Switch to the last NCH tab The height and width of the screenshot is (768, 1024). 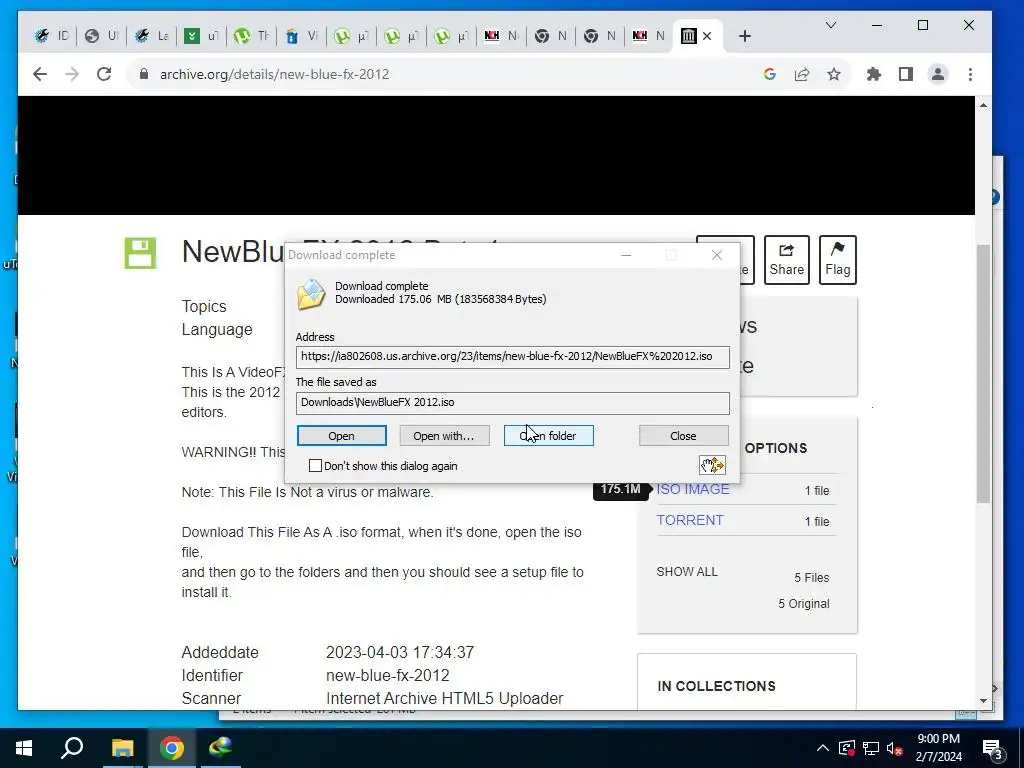click(x=649, y=36)
